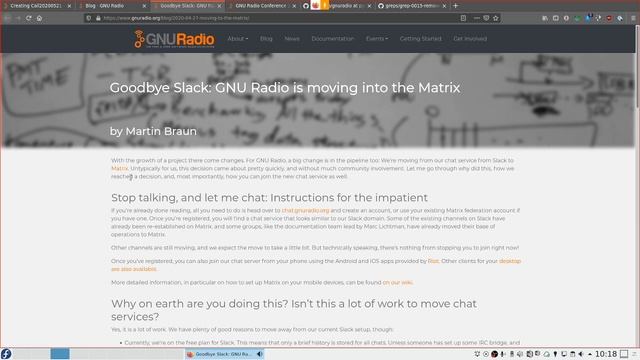Screen dimensions: 640x360
Task: Open the Documentation nav item
Action: tap(333, 39)
